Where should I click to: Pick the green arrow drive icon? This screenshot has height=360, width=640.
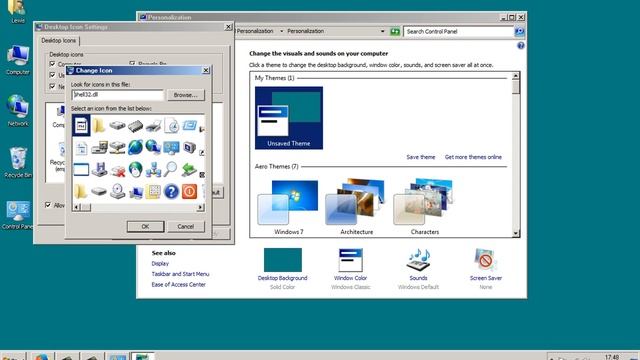(x=189, y=169)
